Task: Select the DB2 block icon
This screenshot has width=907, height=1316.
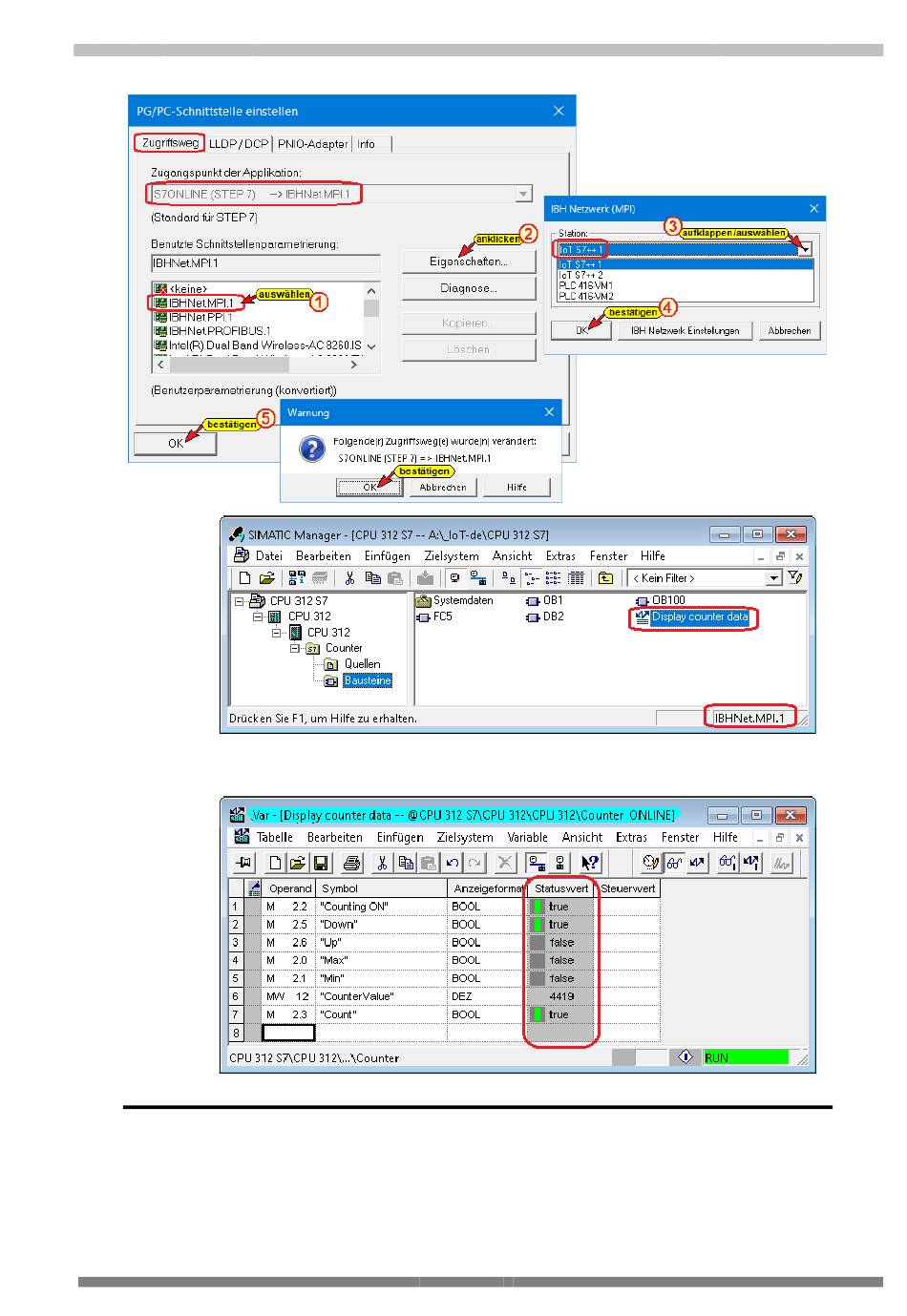Action: click(533, 617)
